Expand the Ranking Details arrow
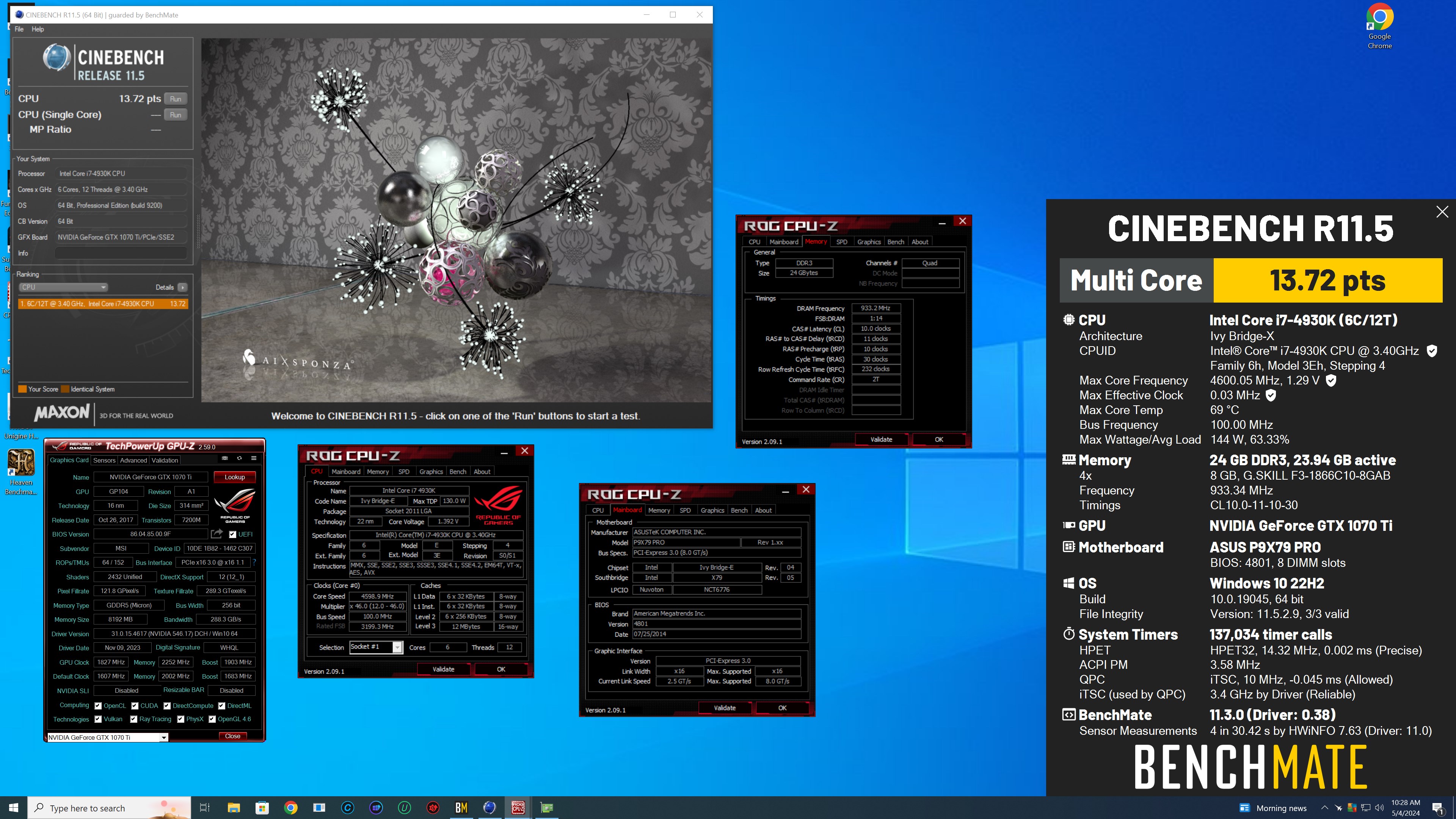 (x=182, y=287)
